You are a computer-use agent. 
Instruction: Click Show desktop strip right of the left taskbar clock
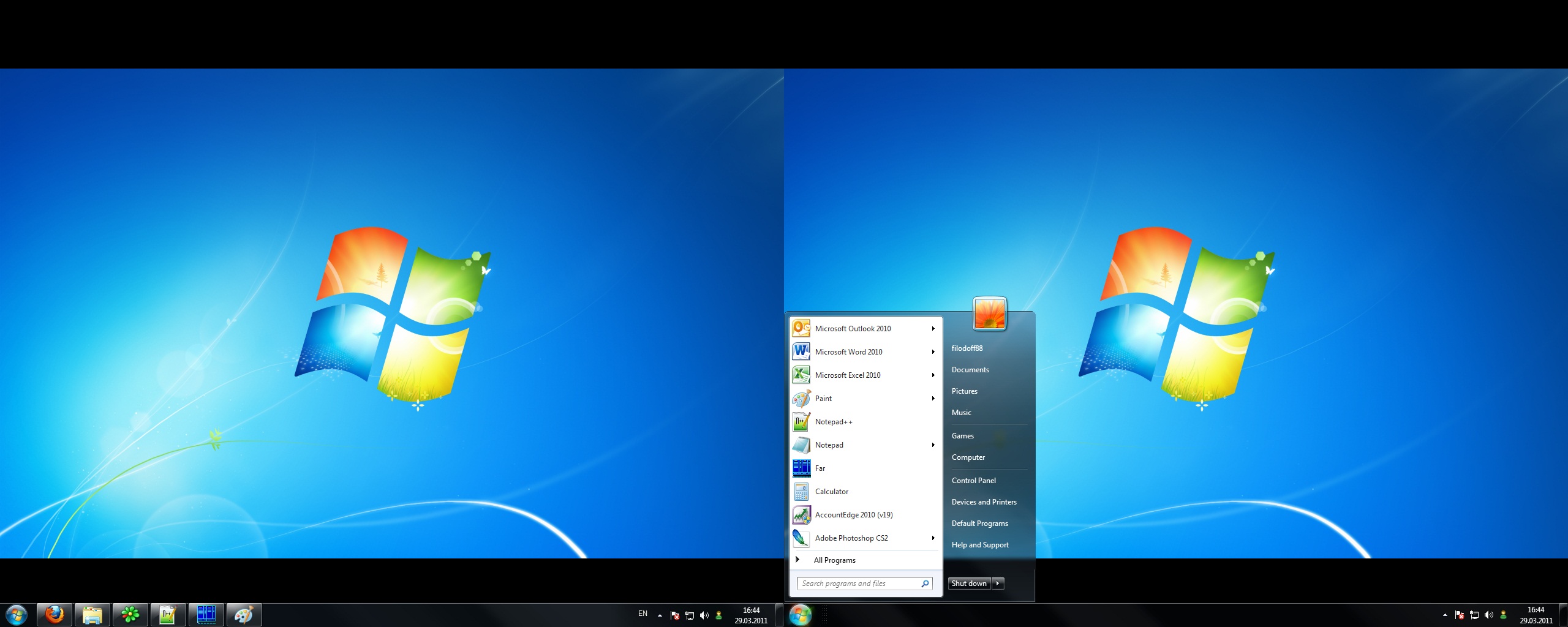[x=779, y=615]
